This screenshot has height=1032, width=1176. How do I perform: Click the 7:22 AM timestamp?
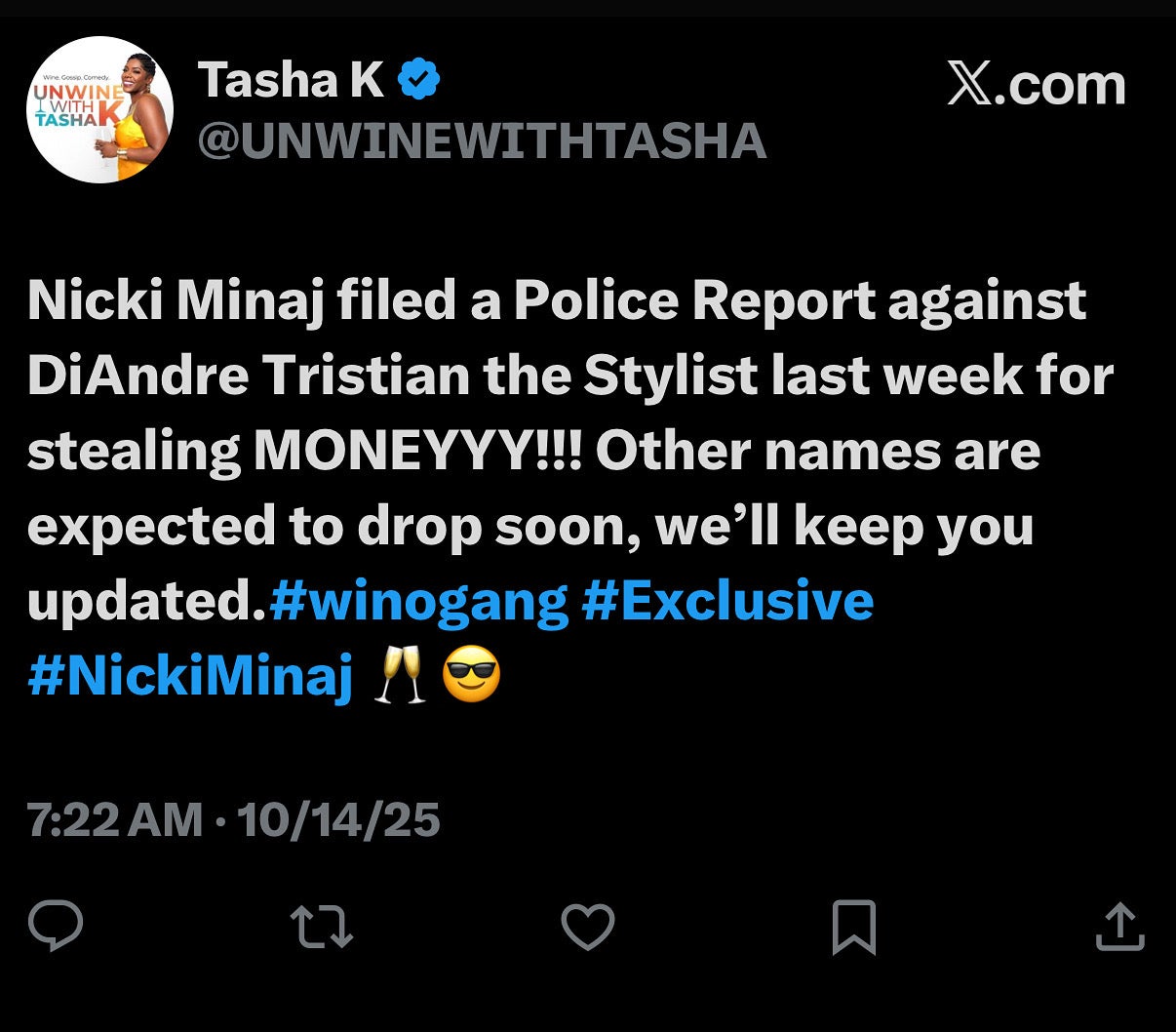pyautogui.click(x=115, y=819)
